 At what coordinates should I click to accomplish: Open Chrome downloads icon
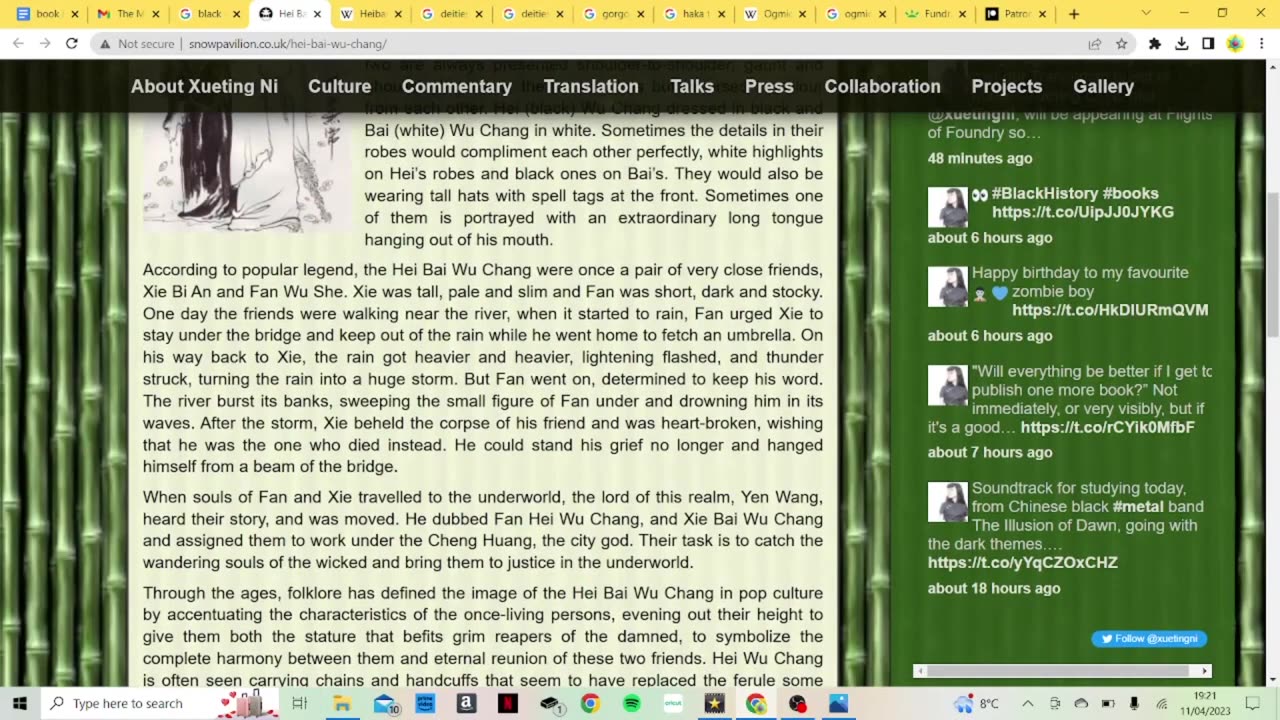tap(1181, 44)
